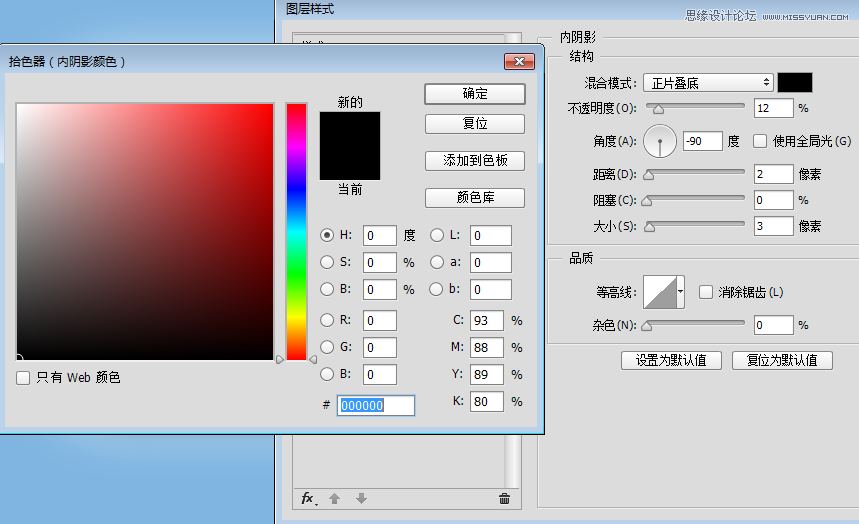Expand the contour picker dropdown arrow
The height and width of the screenshot is (524, 859).
[681, 292]
